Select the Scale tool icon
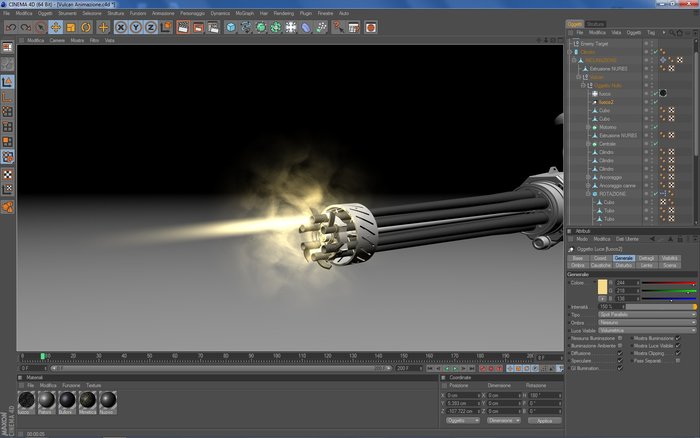This screenshot has height=438, width=700. coord(71,28)
